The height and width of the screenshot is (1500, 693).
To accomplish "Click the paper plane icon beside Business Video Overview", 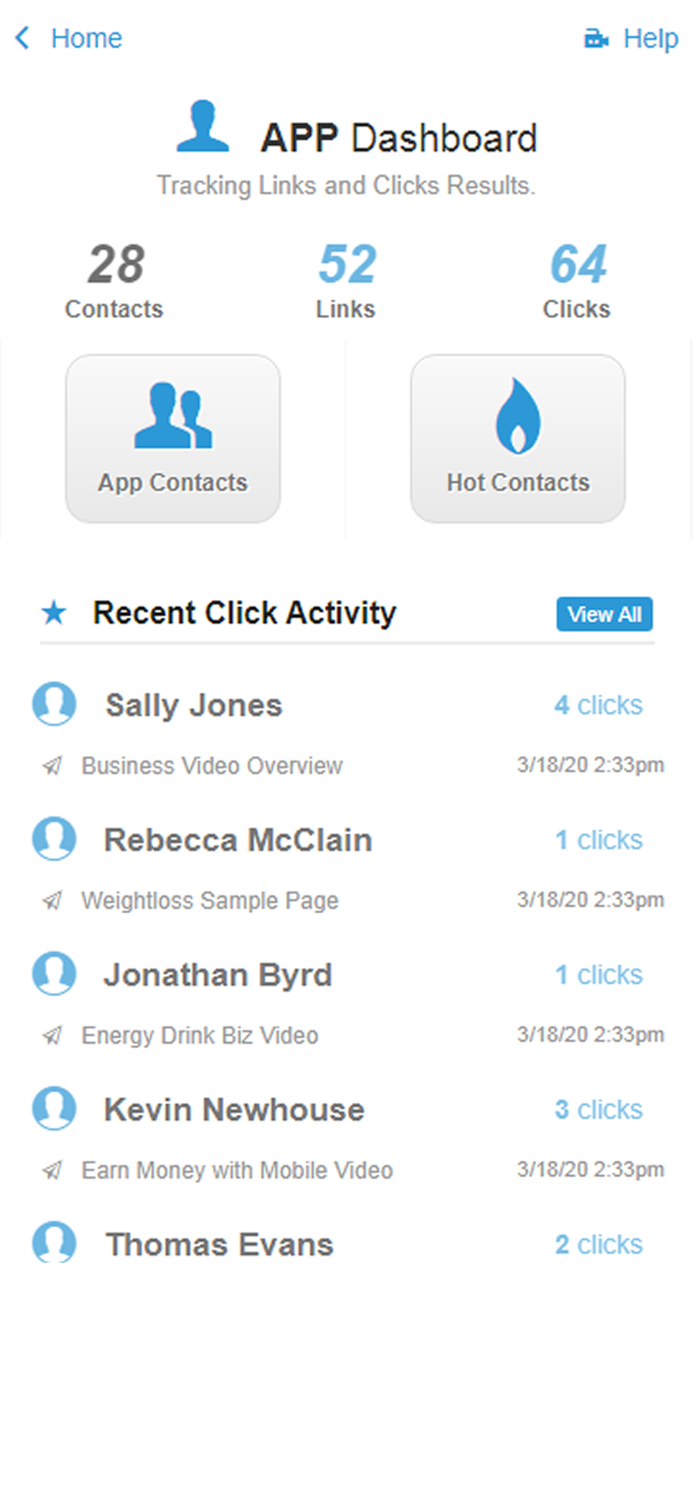I will point(52,765).
